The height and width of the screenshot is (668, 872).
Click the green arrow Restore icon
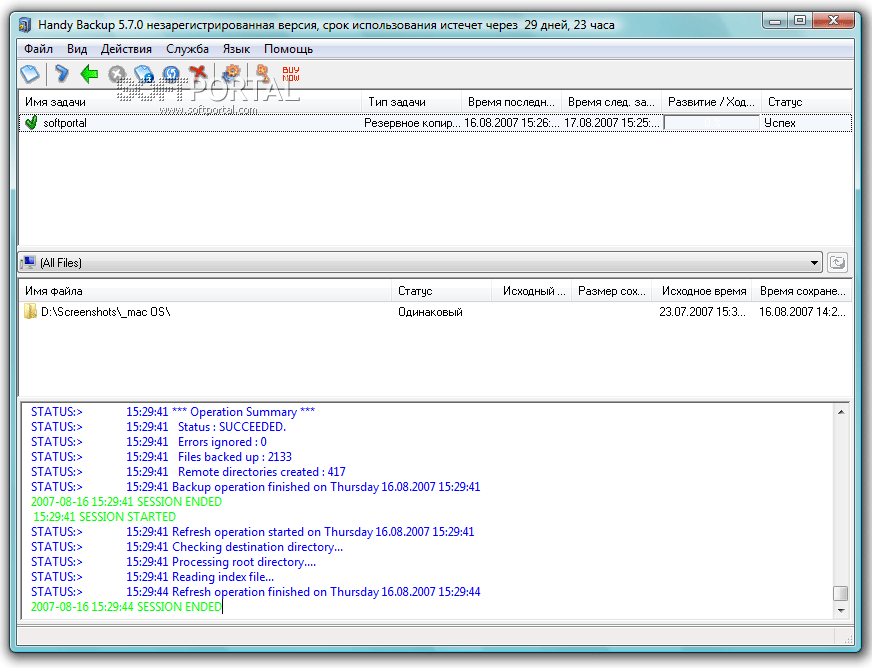(89, 73)
